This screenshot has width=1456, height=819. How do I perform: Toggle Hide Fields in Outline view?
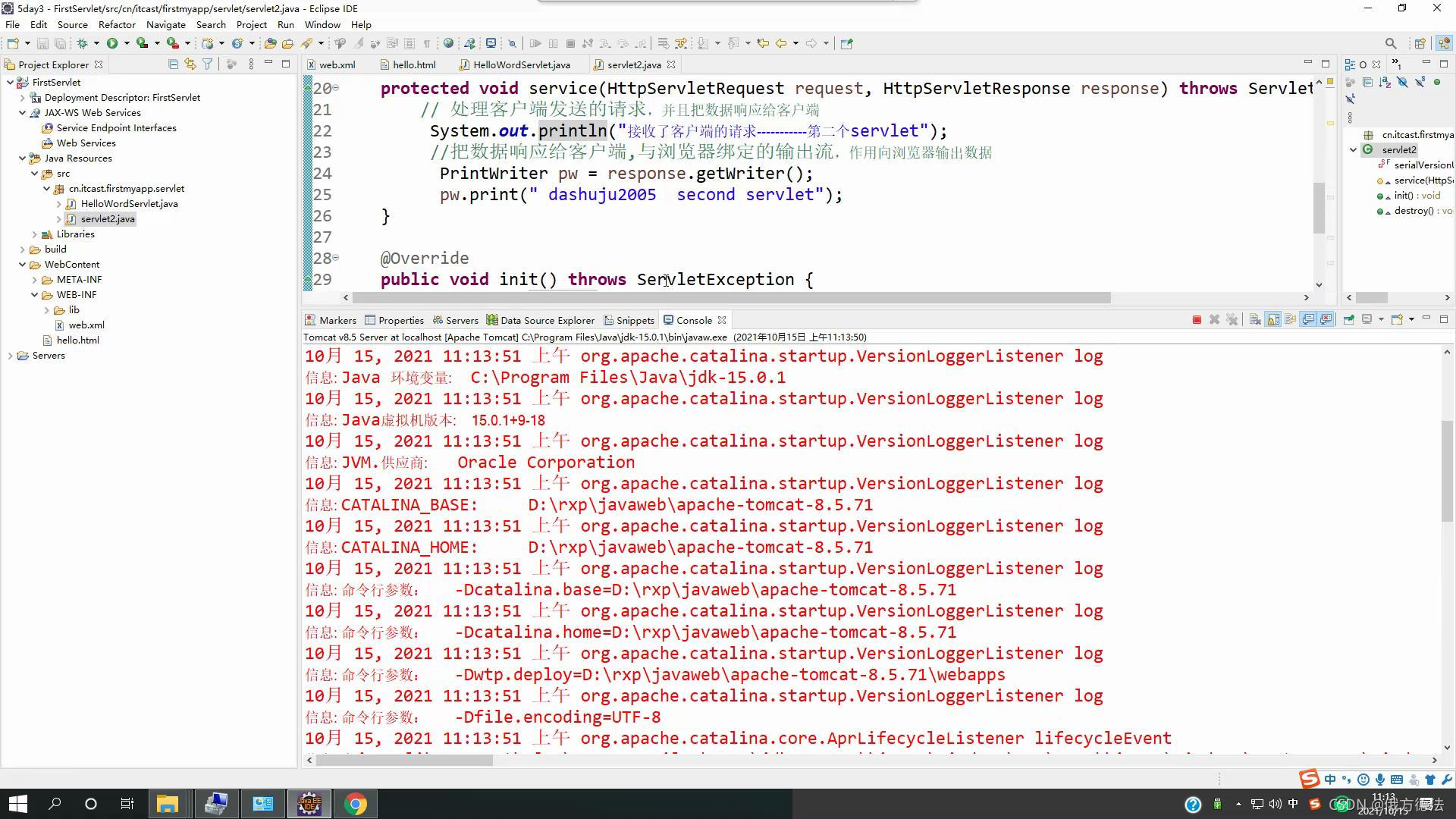click(1402, 82)
